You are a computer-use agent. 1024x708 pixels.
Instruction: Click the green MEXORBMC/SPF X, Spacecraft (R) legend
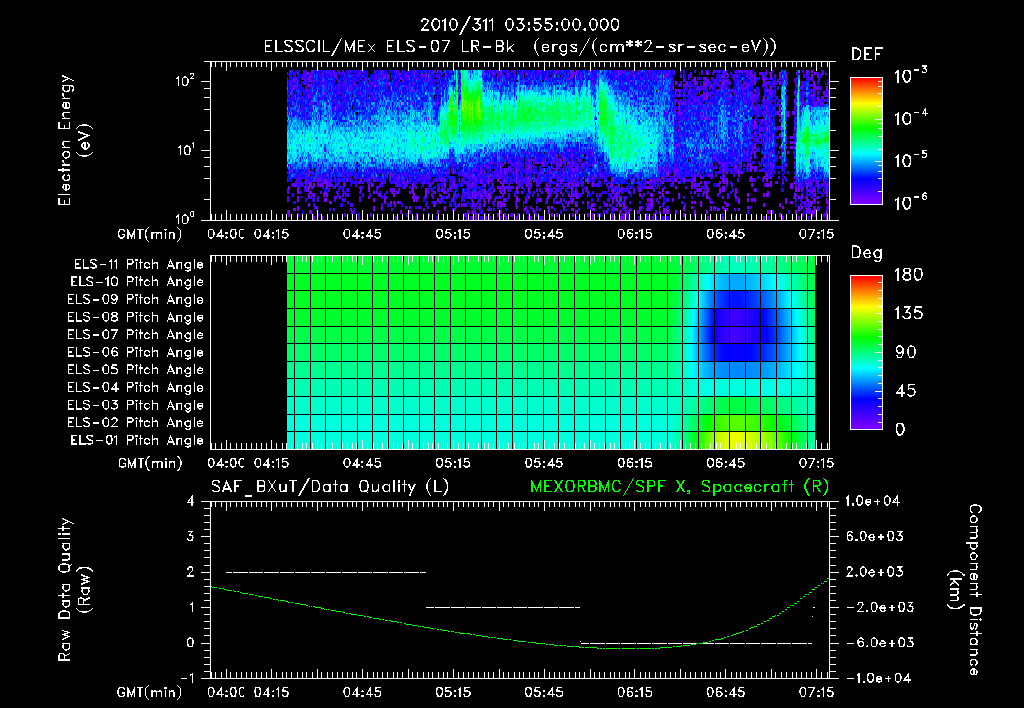[679, 487]
